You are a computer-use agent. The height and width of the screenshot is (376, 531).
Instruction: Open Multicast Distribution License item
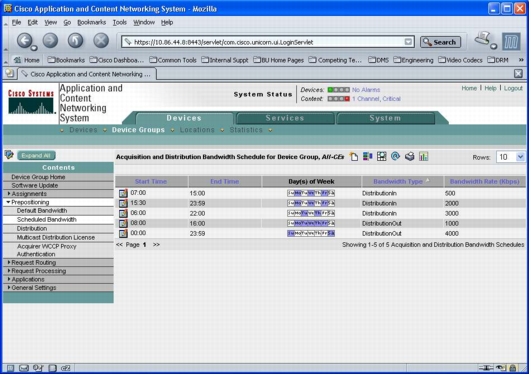pos(56,237)
